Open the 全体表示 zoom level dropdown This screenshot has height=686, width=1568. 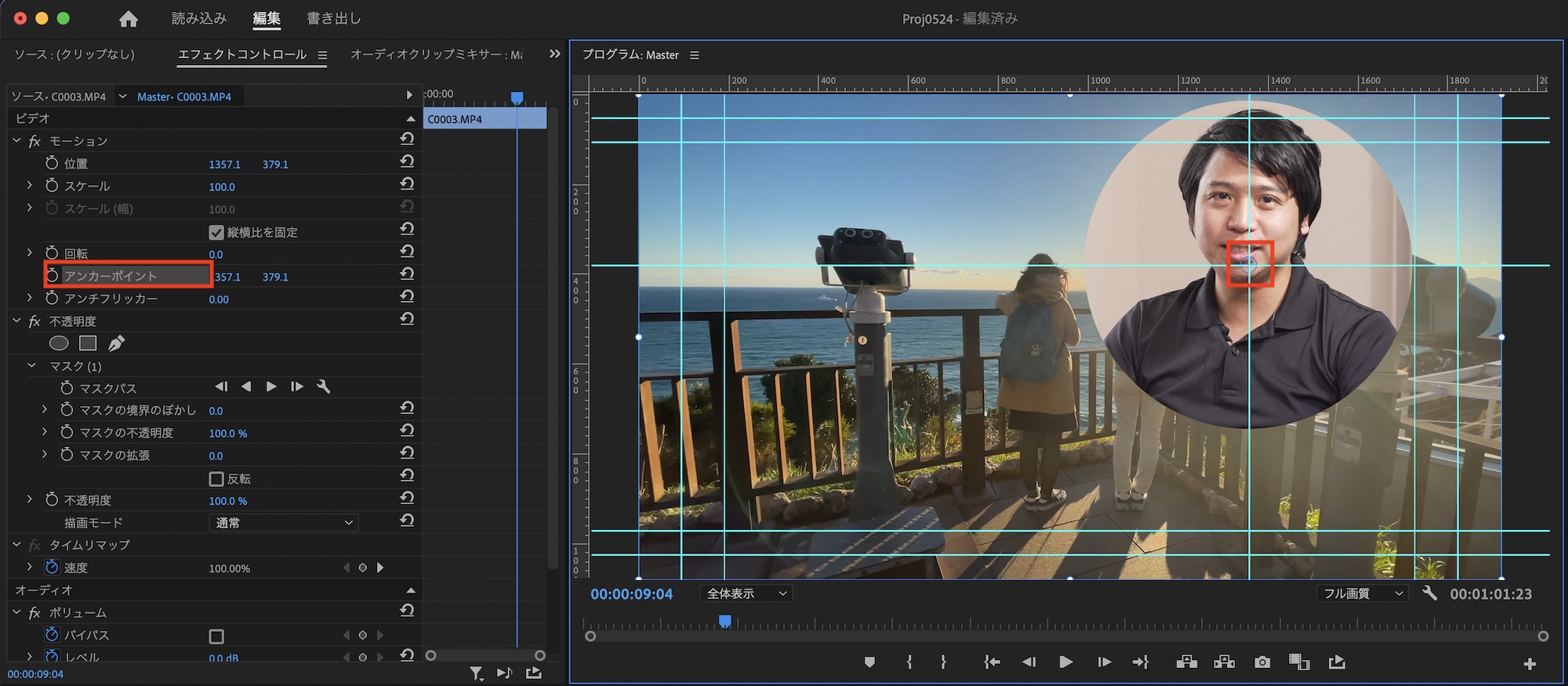[746, 593]
